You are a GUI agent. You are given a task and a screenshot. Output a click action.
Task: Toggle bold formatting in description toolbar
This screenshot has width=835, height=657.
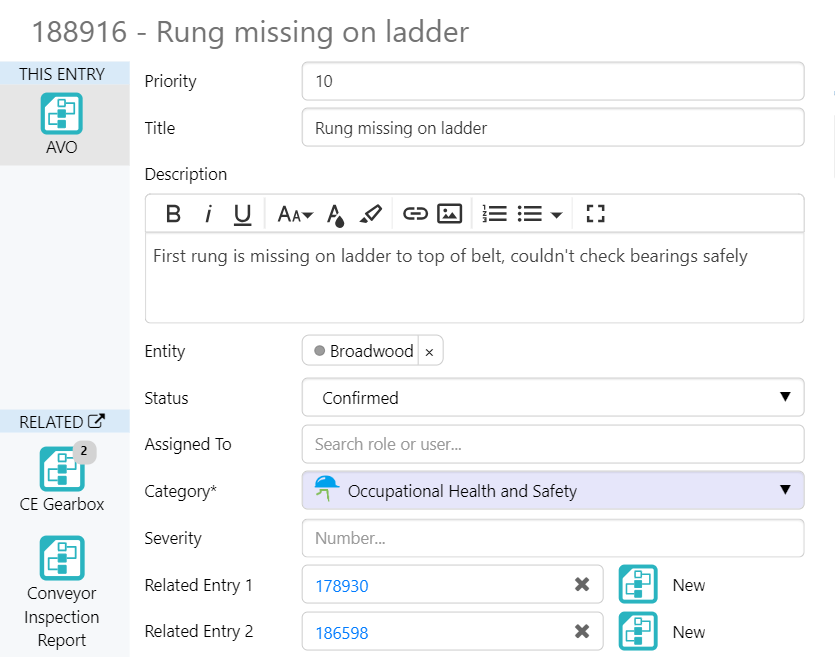click(173, 213)
